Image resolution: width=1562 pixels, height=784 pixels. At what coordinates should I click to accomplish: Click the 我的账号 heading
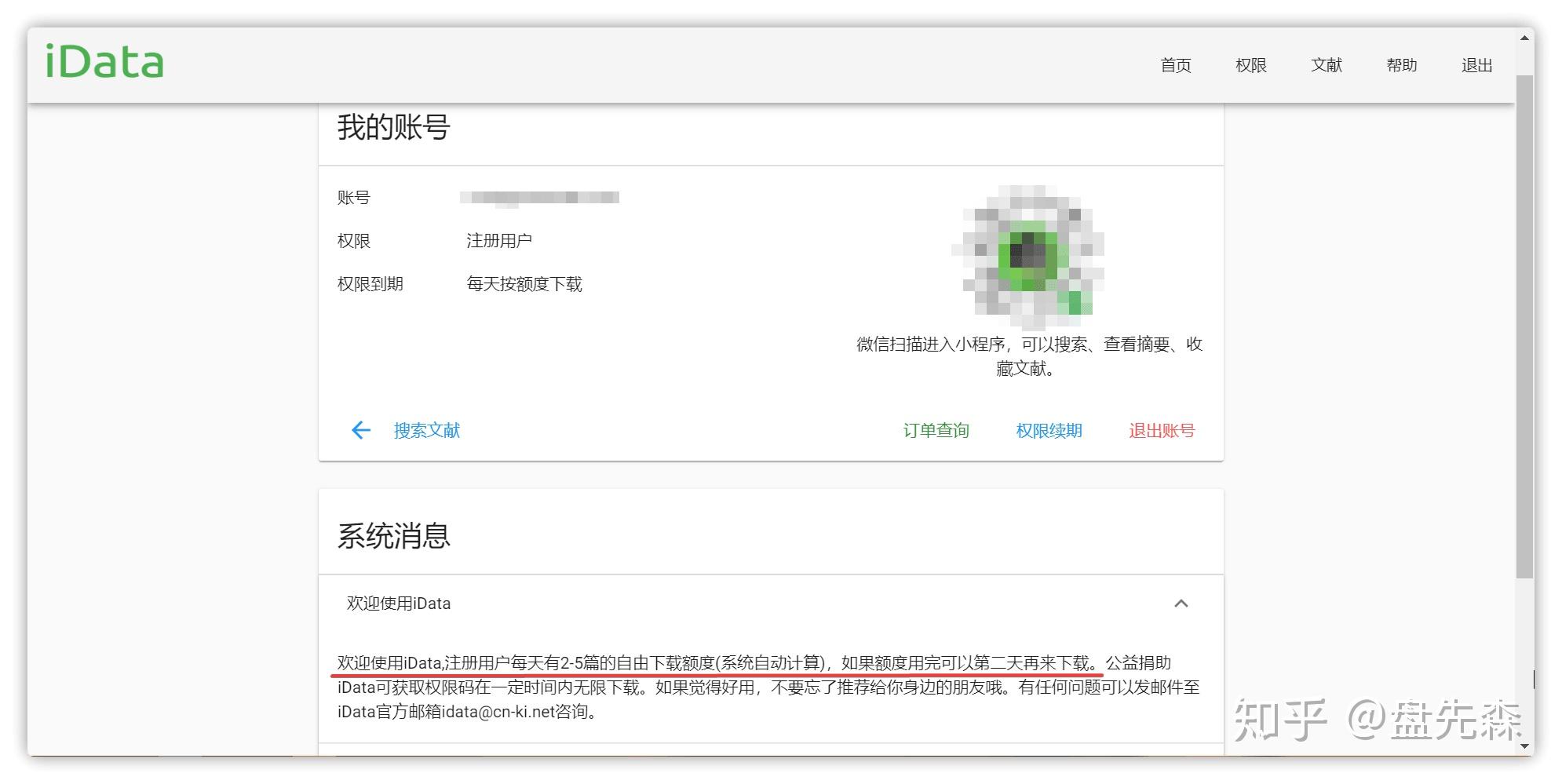tap(393, 127)
